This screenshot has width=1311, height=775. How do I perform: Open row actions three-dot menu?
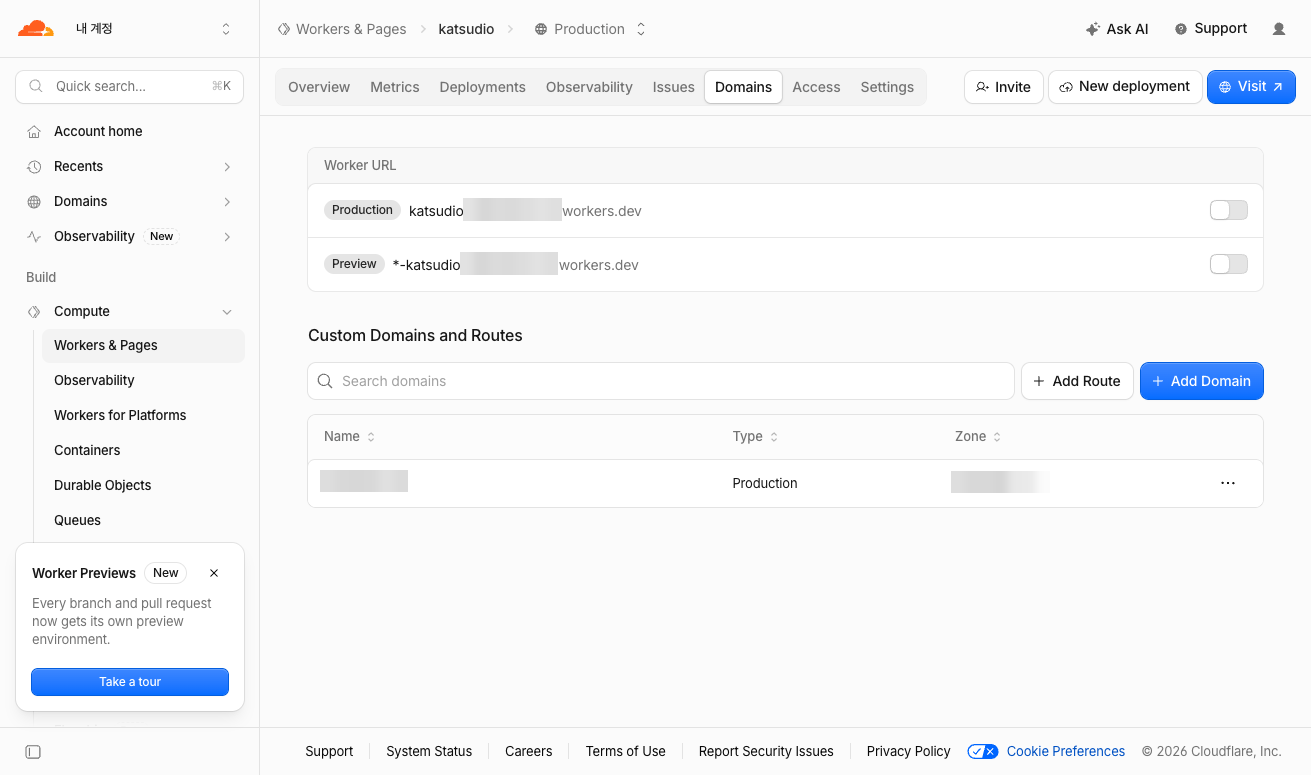tap(1228, 483)
